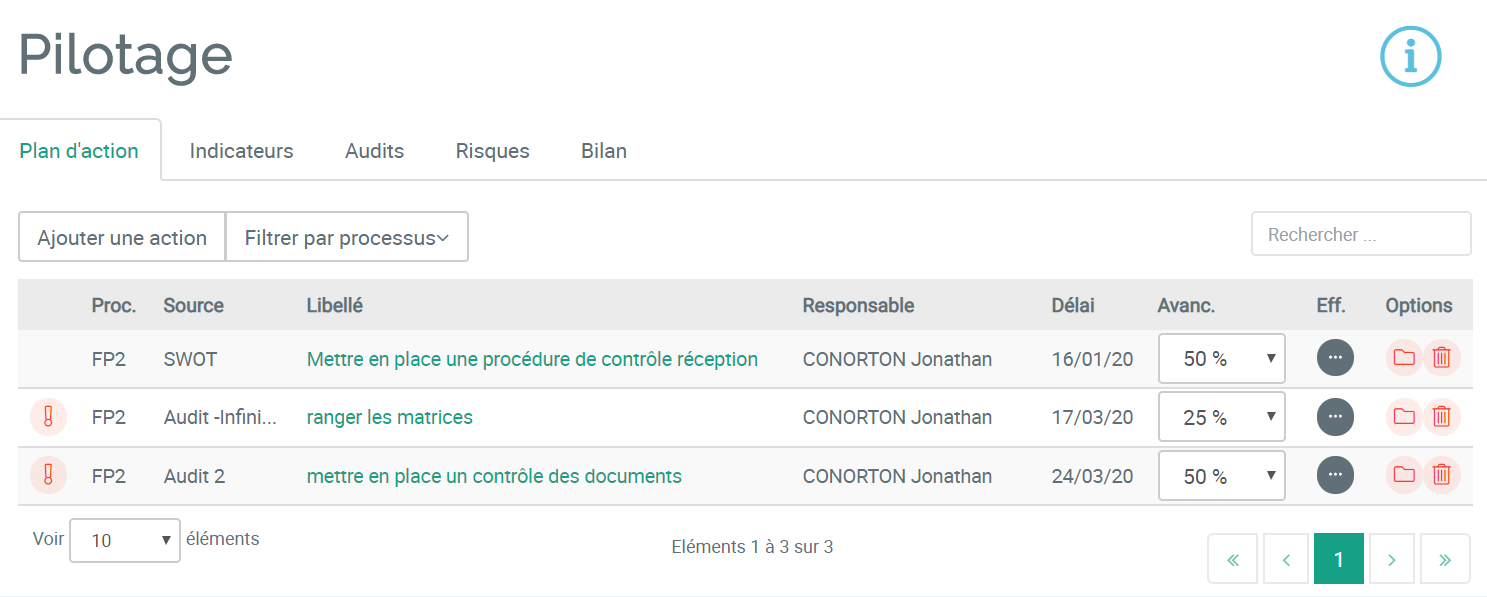The width and height of the screenshot is (1487, 597).
Task: Delete the 'ranger les matrices' action with trash icon
Action: 1441,417
